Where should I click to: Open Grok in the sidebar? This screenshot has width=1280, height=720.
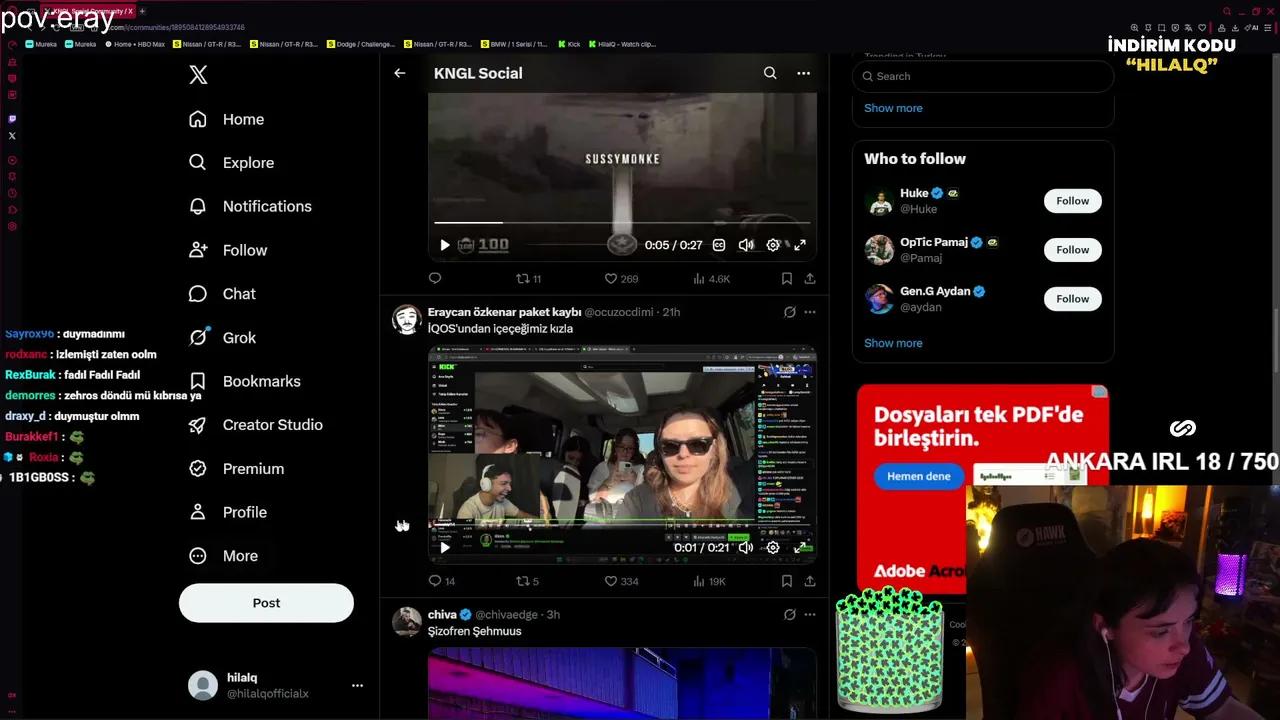click(223, 338)
